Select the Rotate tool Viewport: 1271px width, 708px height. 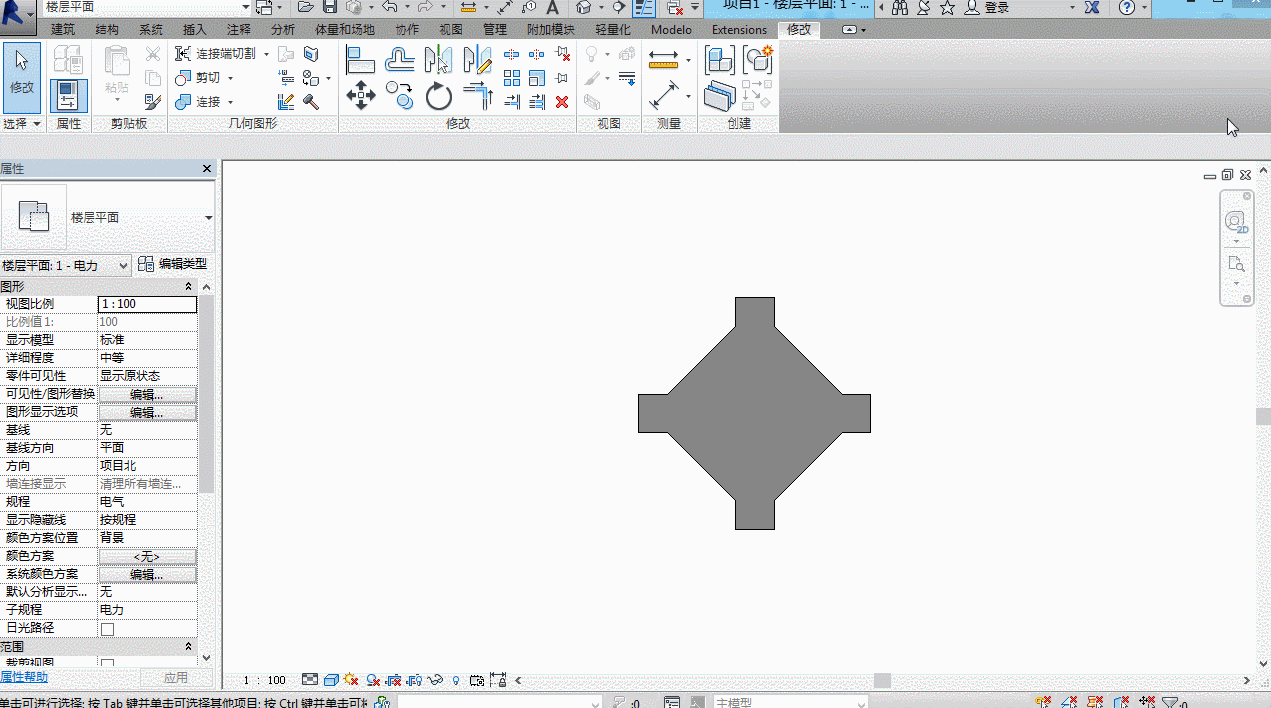pos(439,97)
